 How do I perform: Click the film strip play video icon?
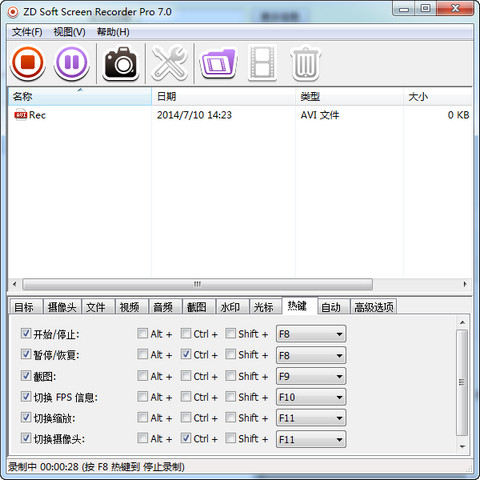tap(263, 63)
